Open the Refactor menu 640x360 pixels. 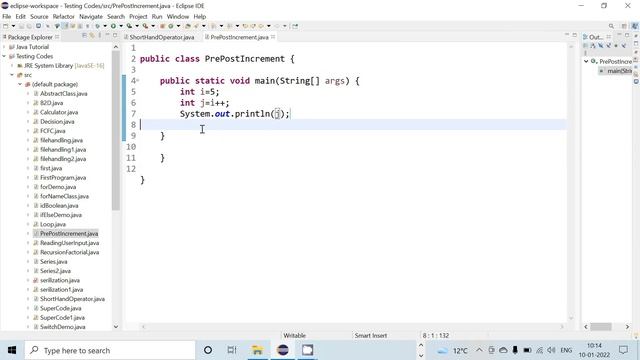[x=64, y=16]
